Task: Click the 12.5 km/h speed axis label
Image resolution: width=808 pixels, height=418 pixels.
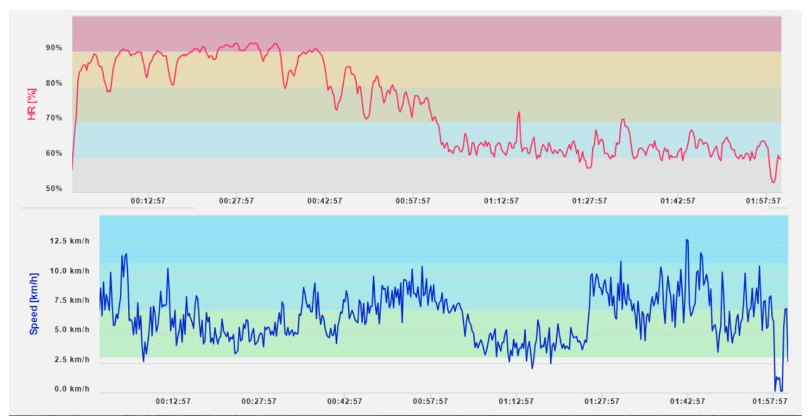Action: point(72,241)
